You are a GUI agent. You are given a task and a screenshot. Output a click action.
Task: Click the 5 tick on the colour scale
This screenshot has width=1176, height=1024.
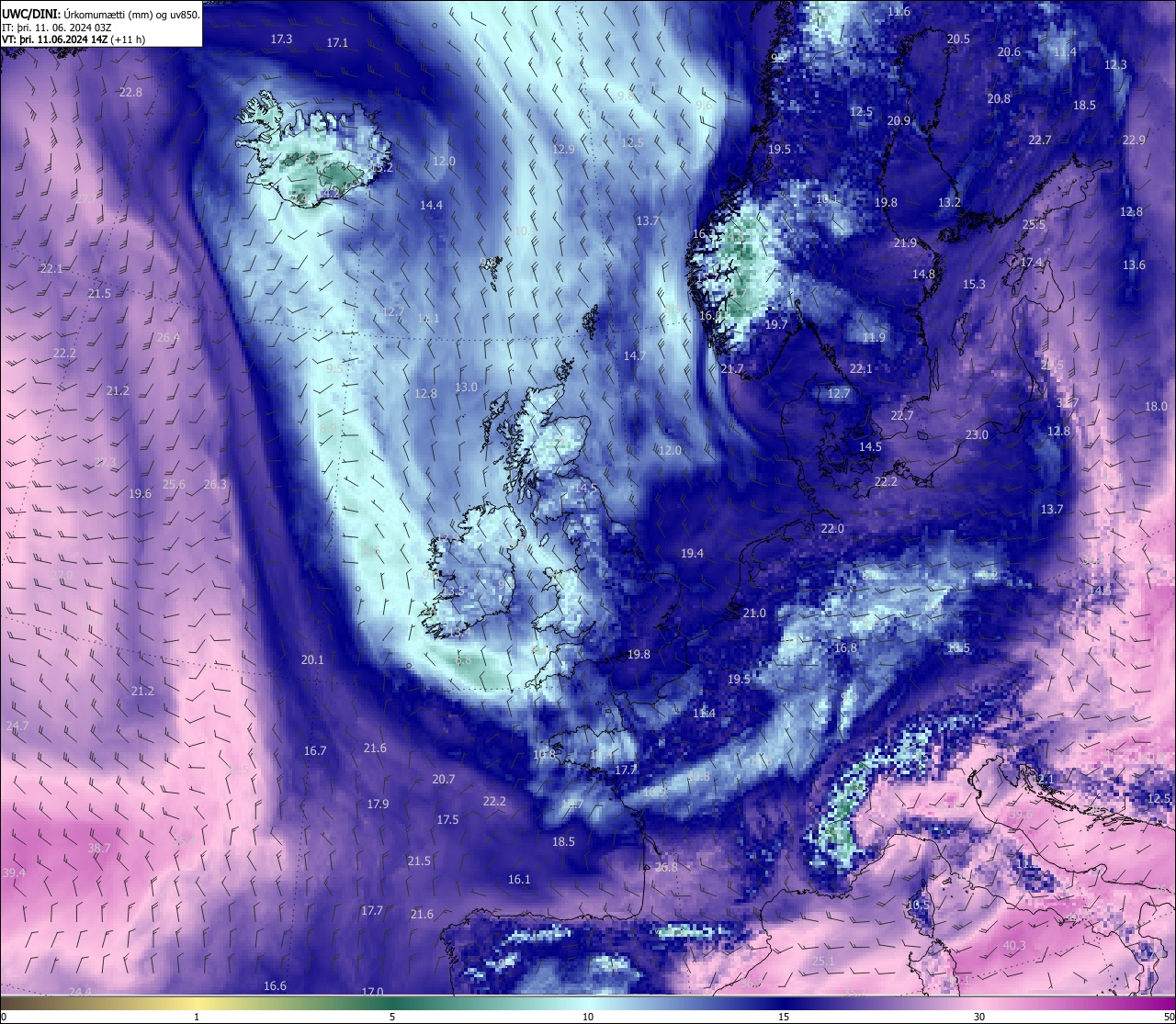click(392, 1017)
